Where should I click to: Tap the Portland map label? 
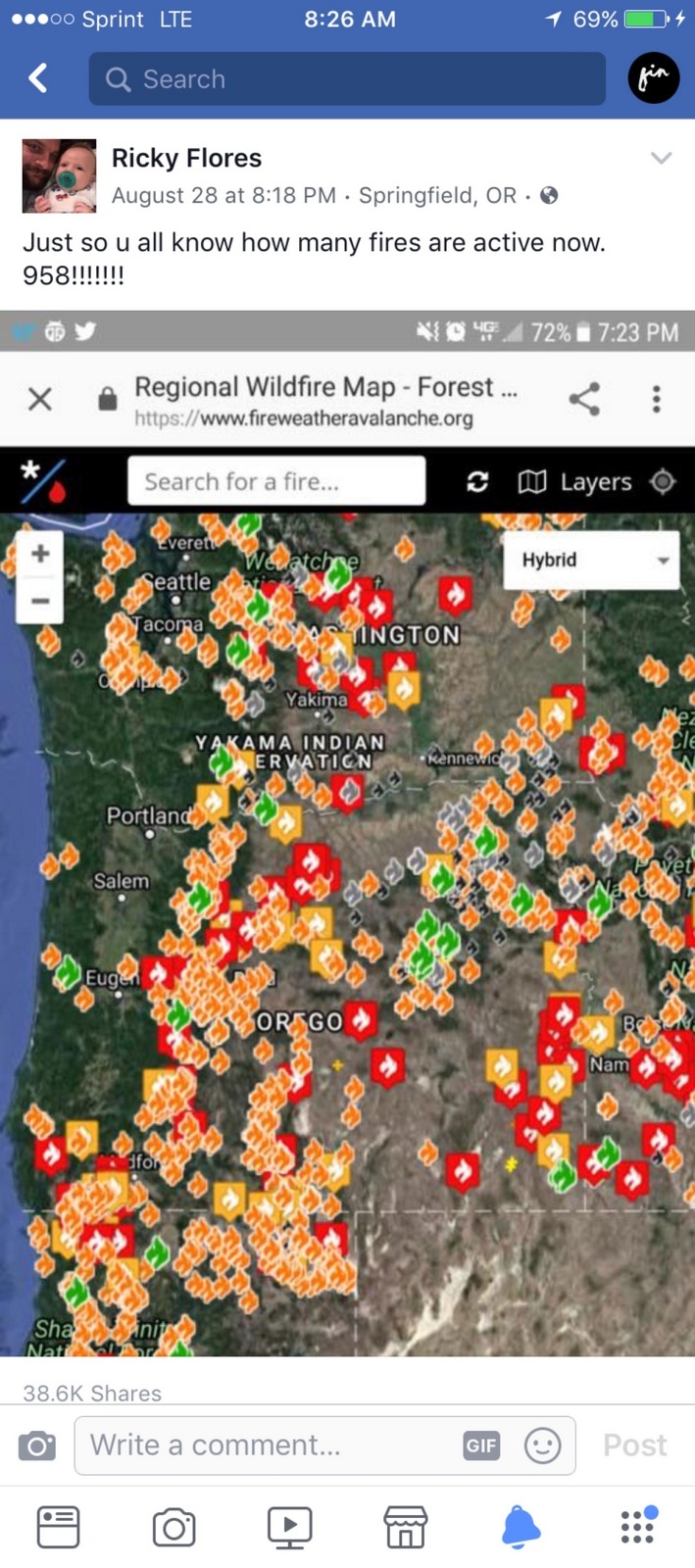(x=147, y=815)
